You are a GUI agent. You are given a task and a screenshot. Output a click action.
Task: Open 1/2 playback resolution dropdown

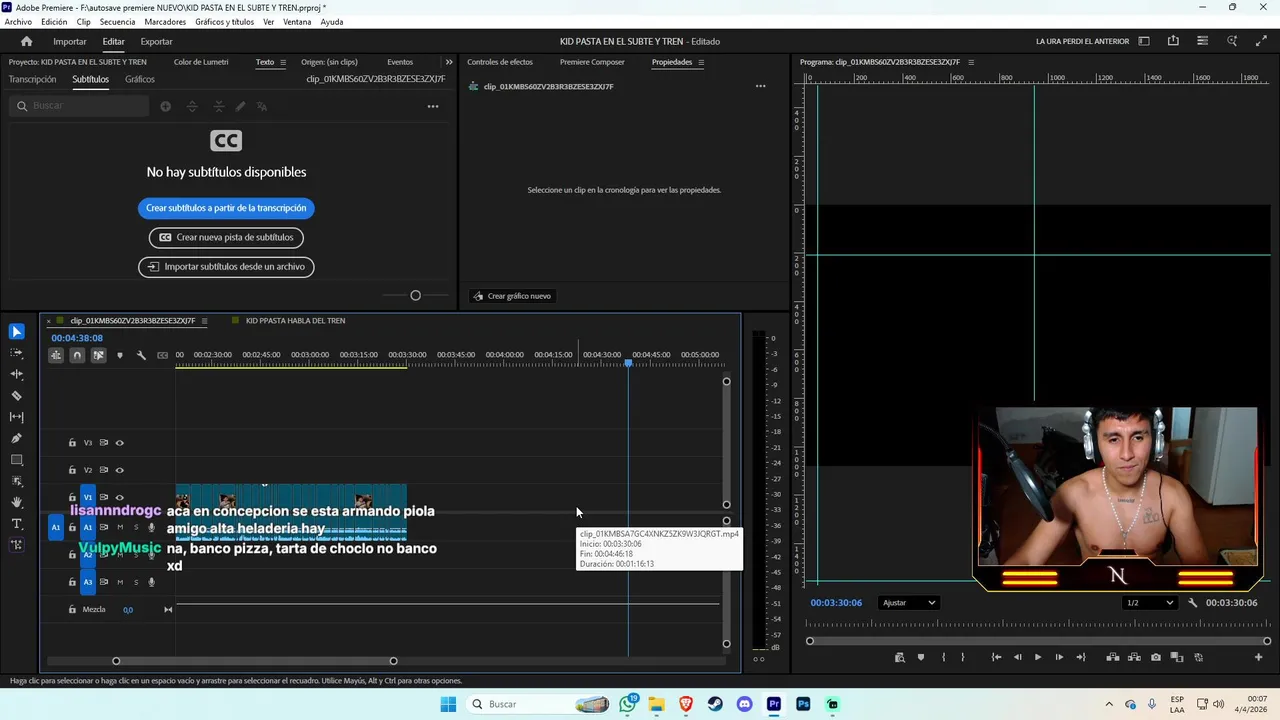tap(1149, 603)
